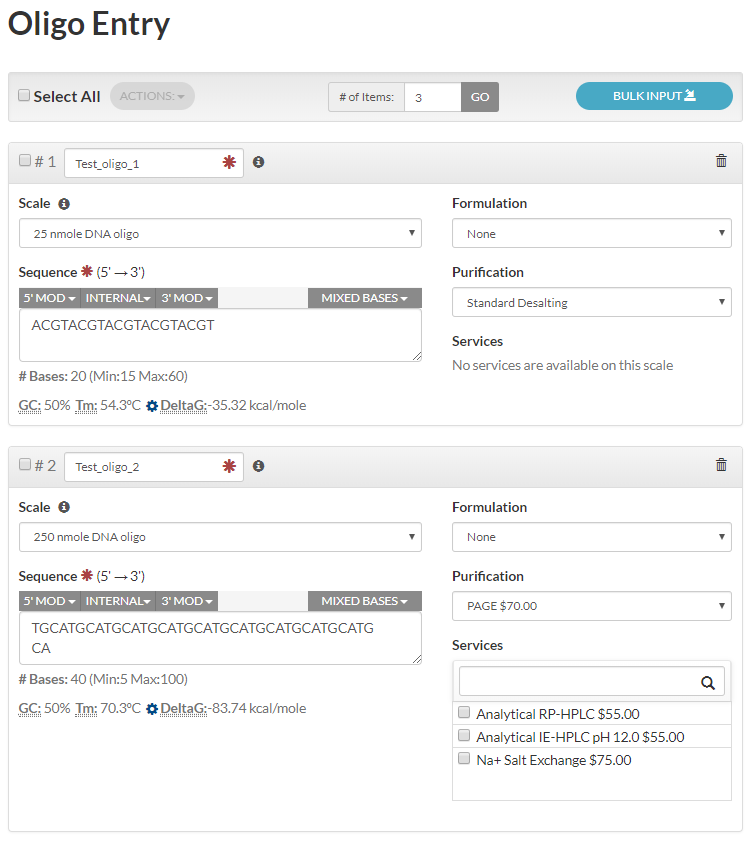
Task: Open Tm settings gear for oligo #2
Action: [x=152, y=709]
